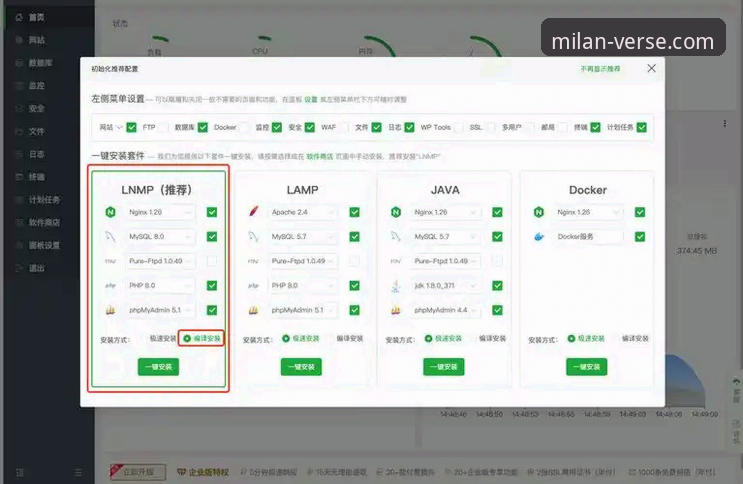Check the FTP menu checkbox
The image size is (743, 484).
[163, 127]
